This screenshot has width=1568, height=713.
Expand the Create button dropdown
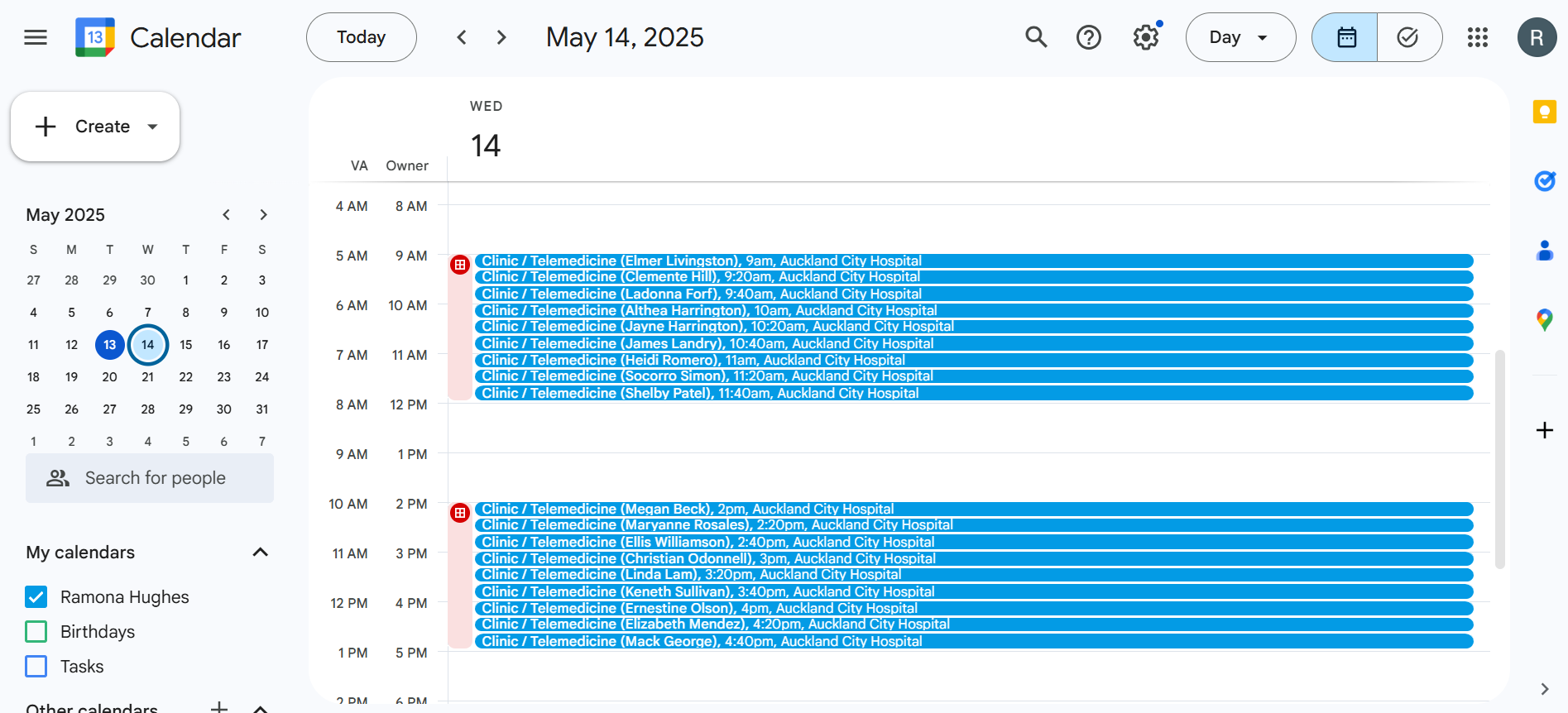click(x=152, y=127)
